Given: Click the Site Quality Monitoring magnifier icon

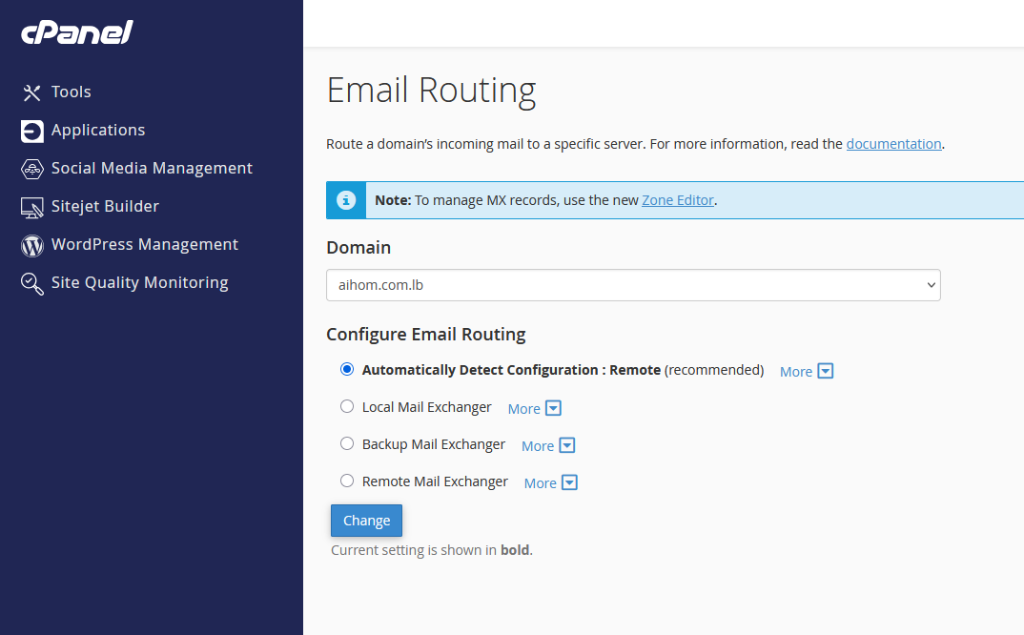Looking at the screenshot, I should coord(32,284).
